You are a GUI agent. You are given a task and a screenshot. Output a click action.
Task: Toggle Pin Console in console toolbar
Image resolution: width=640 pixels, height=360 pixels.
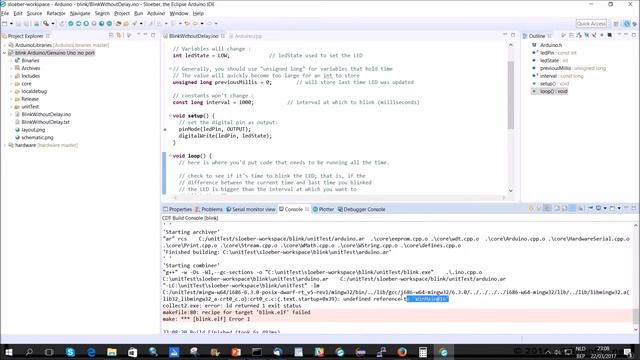pyautogui.click(x=590, y=209)
